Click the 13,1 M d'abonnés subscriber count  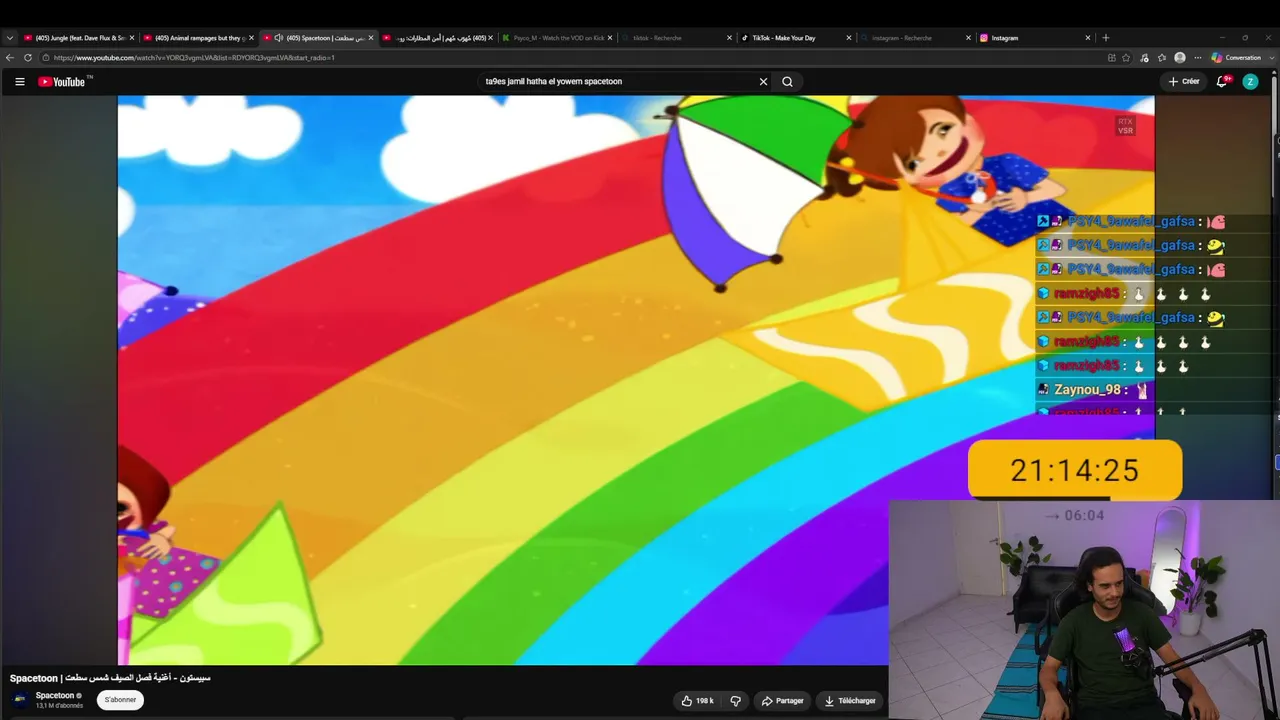[x=59, y=706]
